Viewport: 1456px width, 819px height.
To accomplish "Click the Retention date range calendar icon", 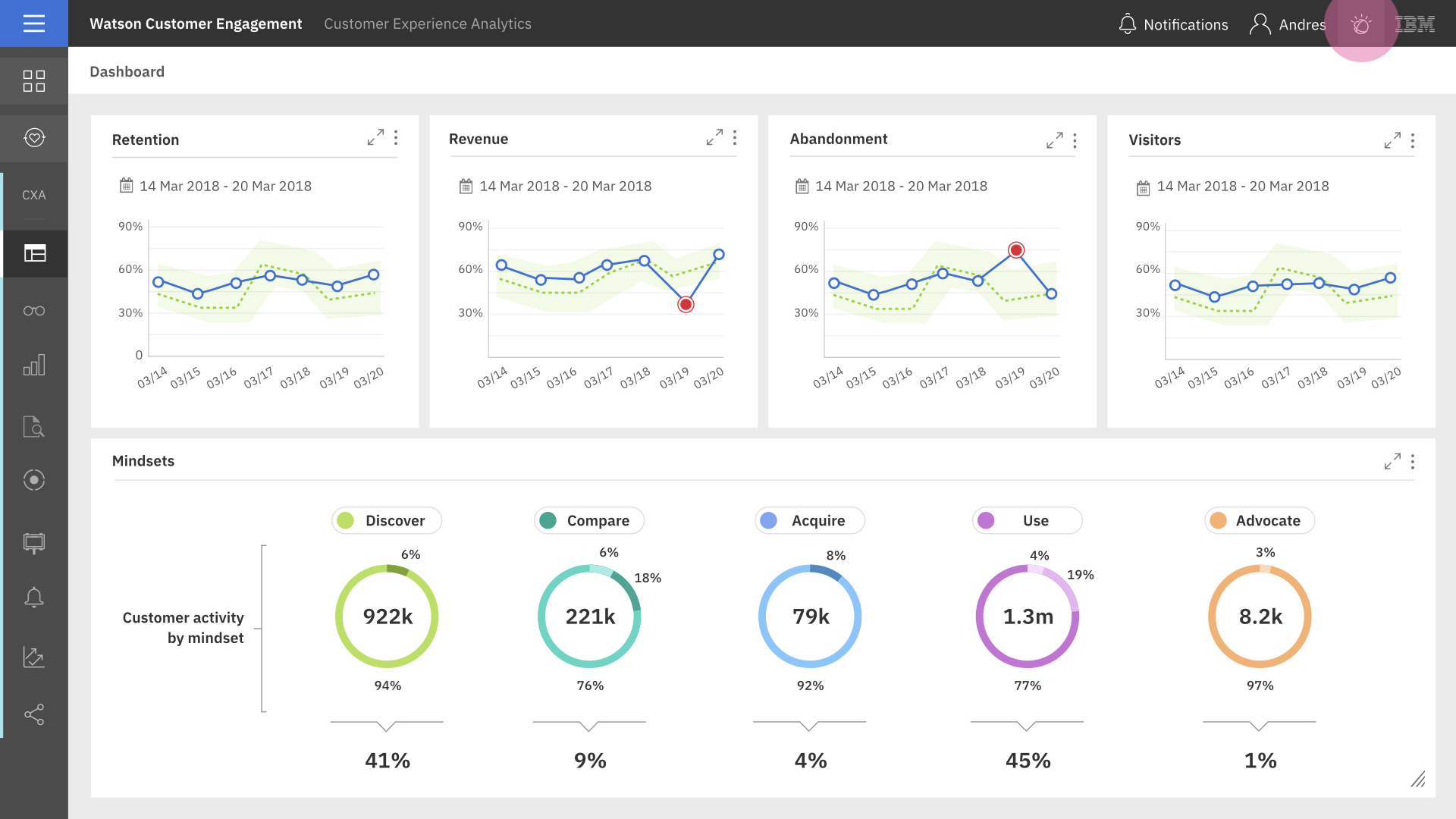I will [126, 185].
